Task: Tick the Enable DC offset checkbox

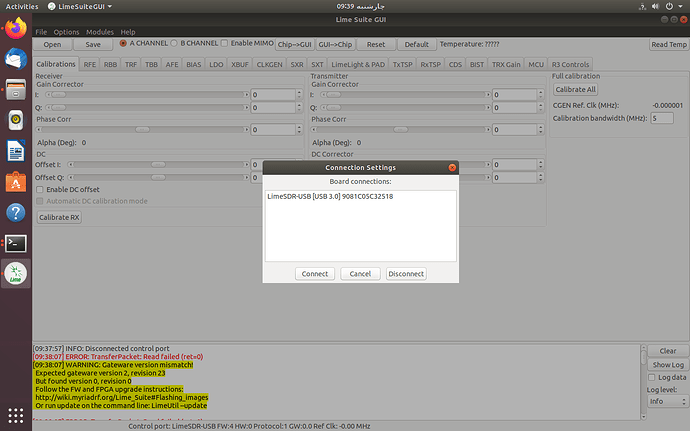Action: pos(40,190)
